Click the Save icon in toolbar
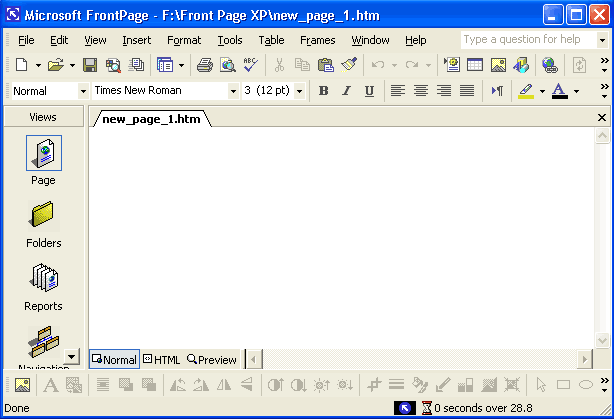 click(90, 65)
